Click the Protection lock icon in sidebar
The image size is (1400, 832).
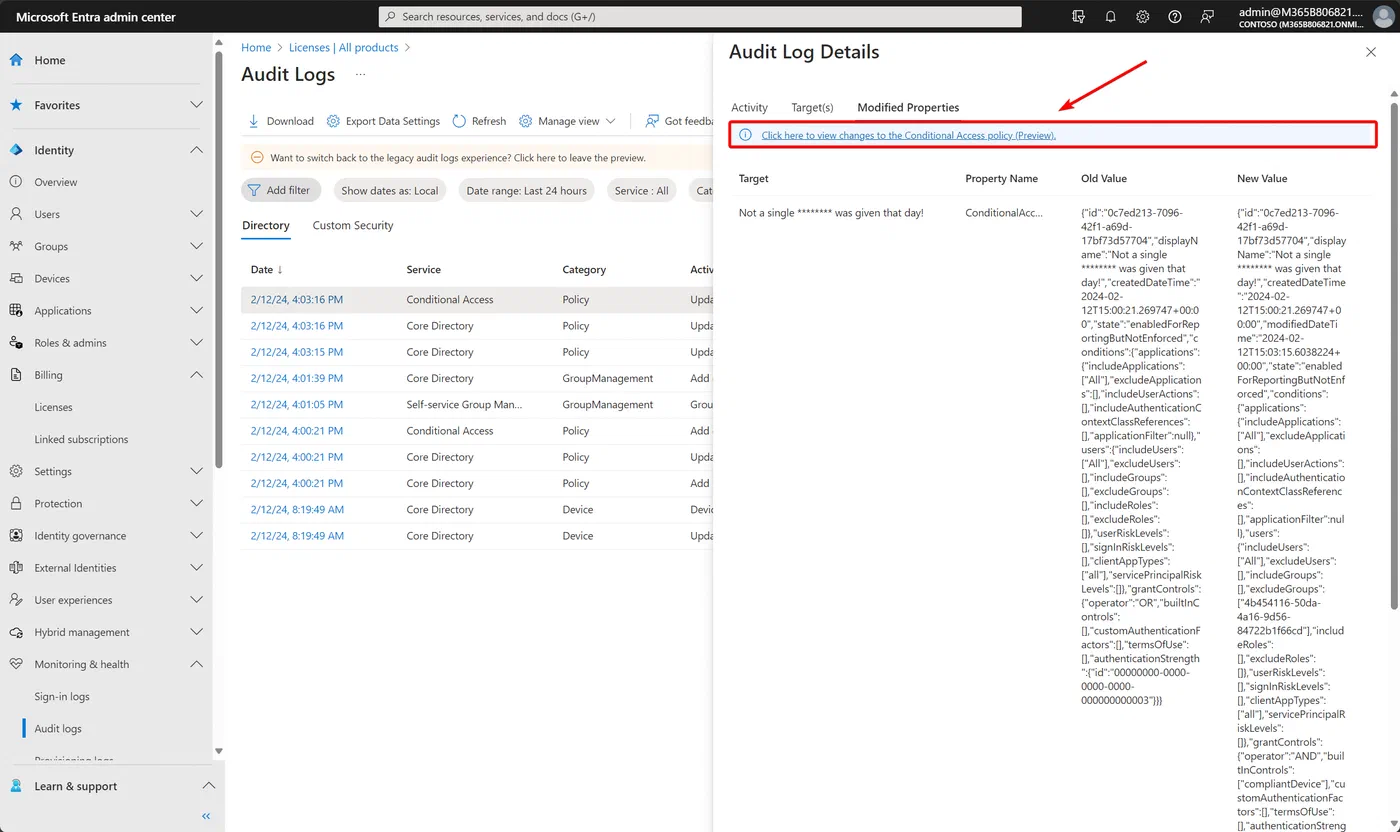(x=16, y=503)
